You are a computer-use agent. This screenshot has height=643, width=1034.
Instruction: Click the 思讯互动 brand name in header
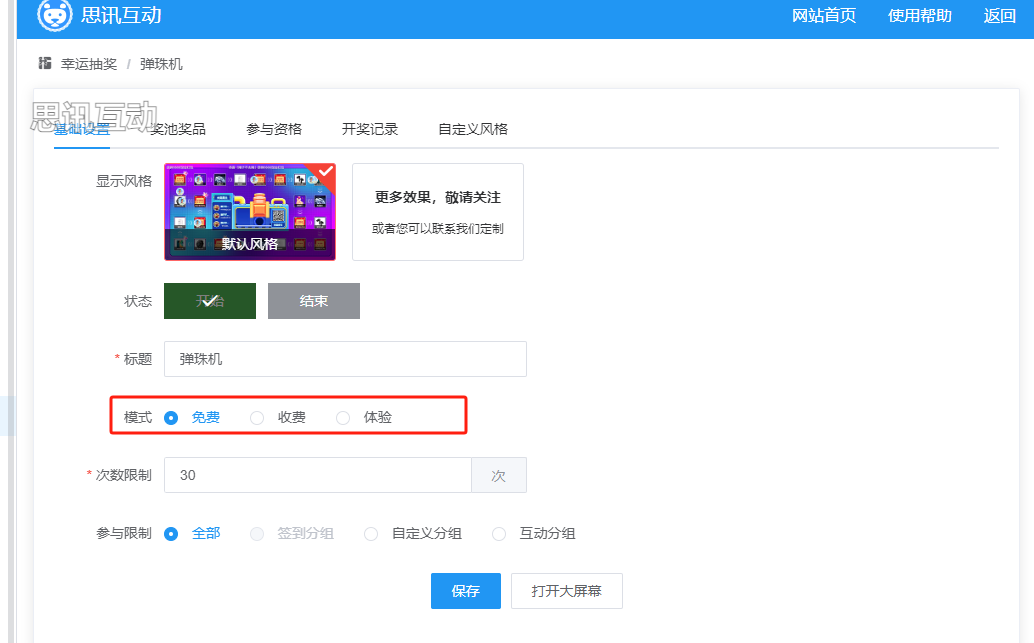click(121, 15)
